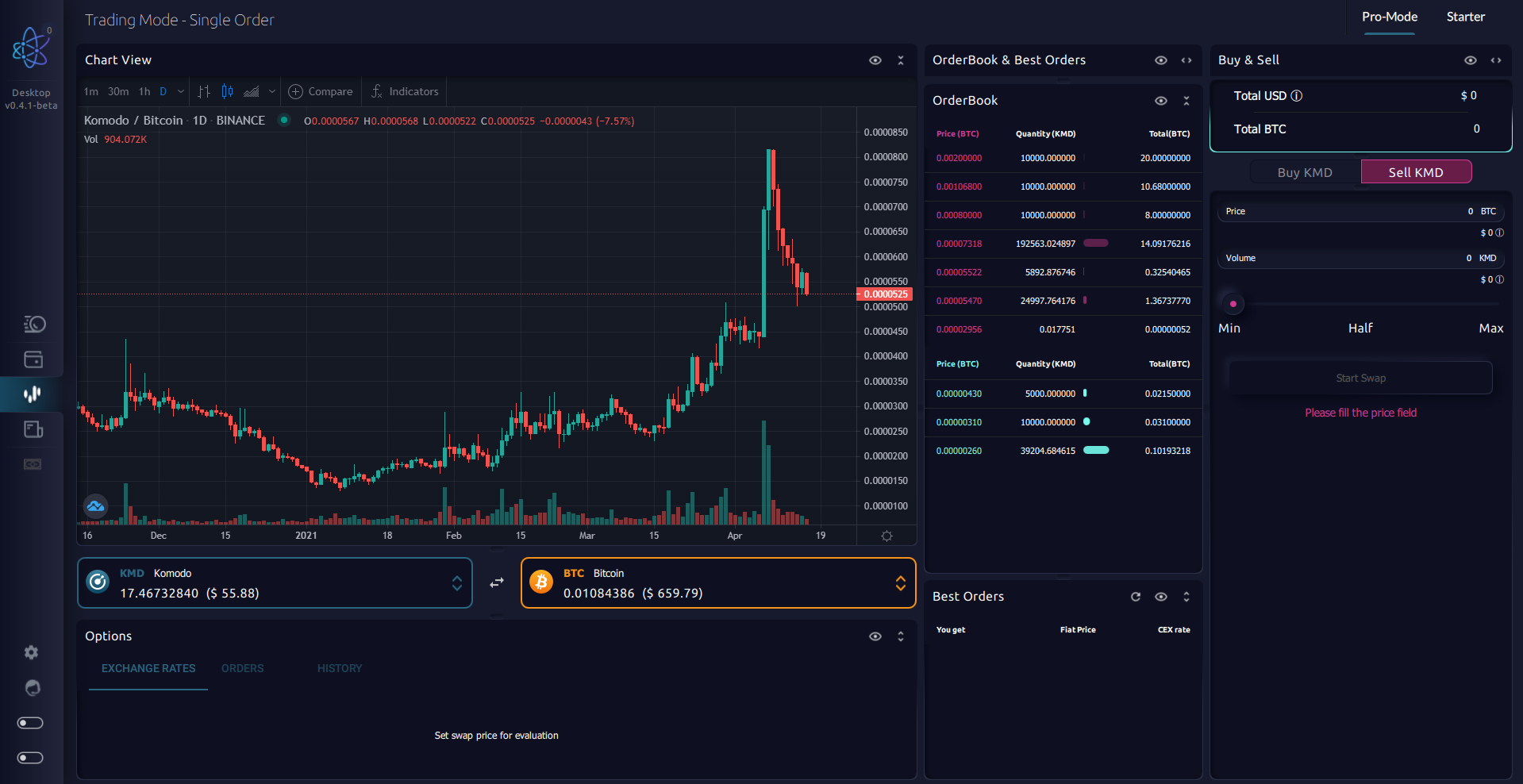
Task: Click the TradingView cloud logo on chart
Action: (x=96, y=506)
